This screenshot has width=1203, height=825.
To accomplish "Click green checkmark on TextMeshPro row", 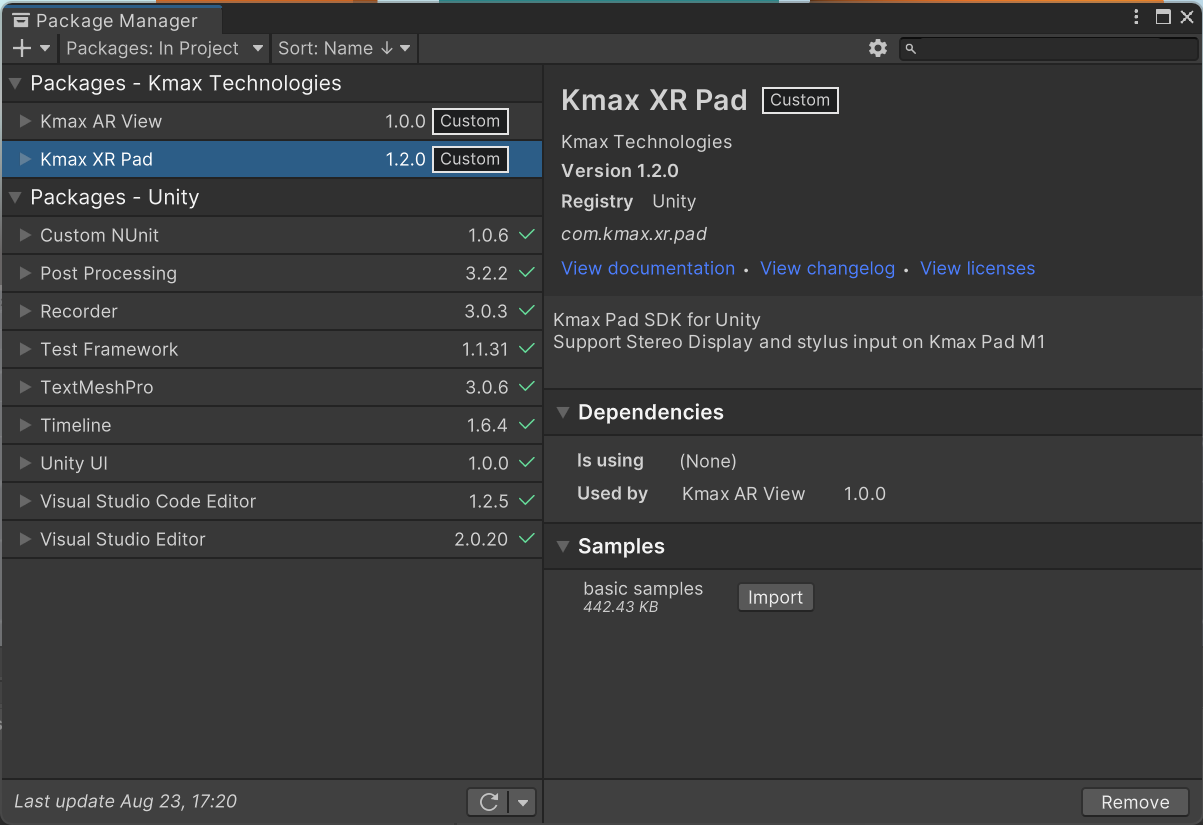I will coord(527,387).
